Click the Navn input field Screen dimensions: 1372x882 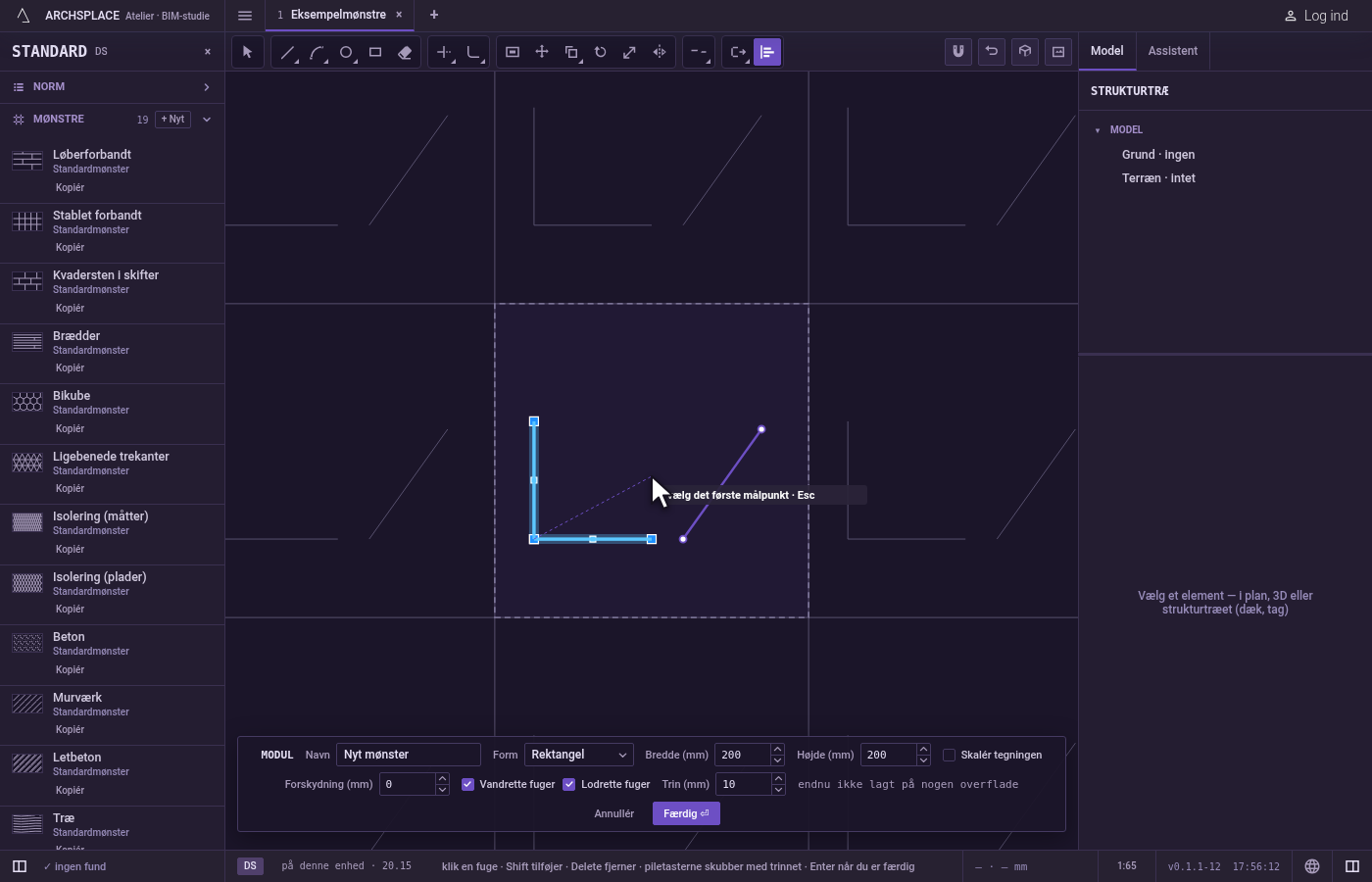[x=409, y=755]
